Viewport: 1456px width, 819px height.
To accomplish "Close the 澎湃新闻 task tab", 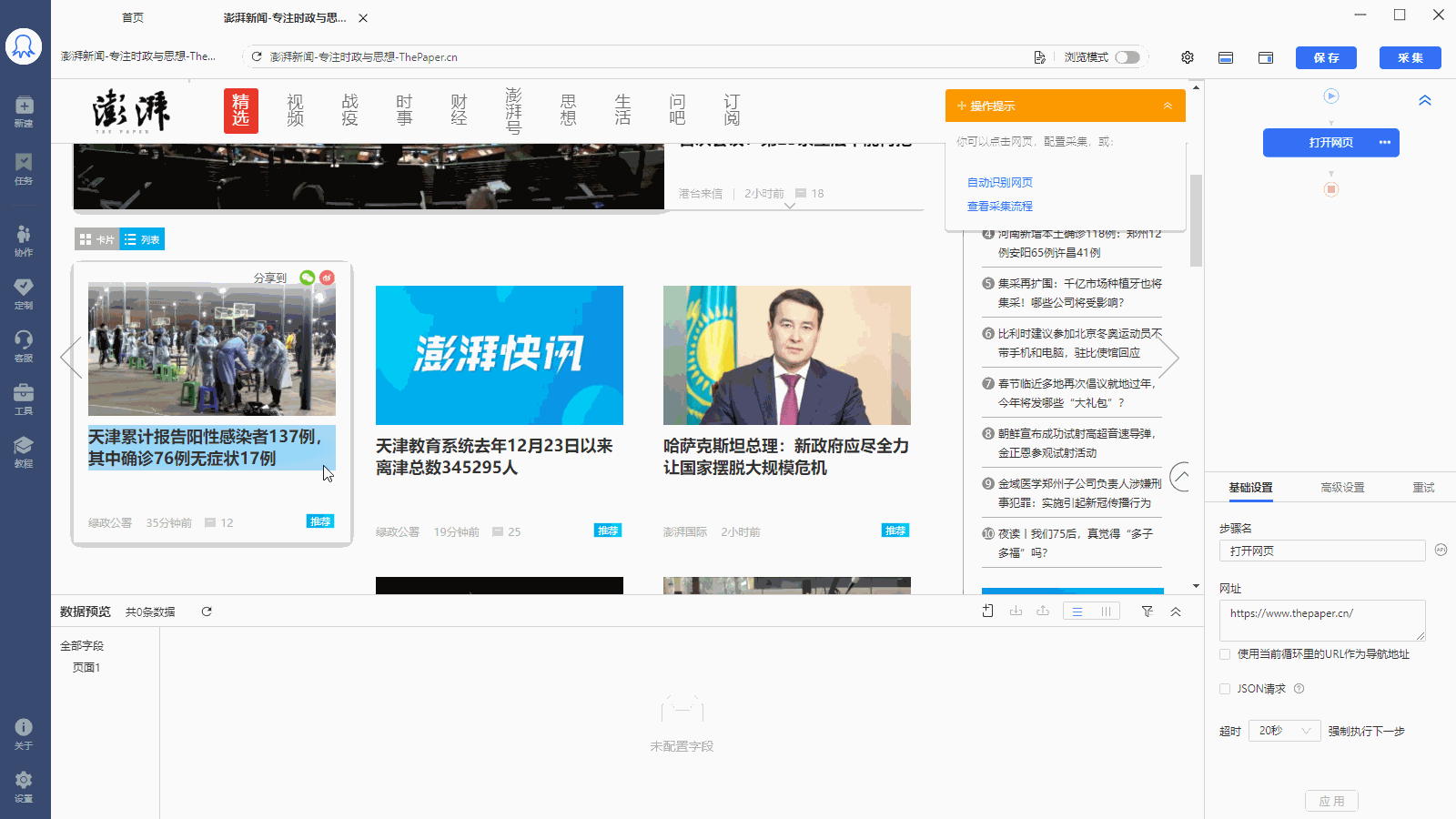I will click(x=363, y=18).
